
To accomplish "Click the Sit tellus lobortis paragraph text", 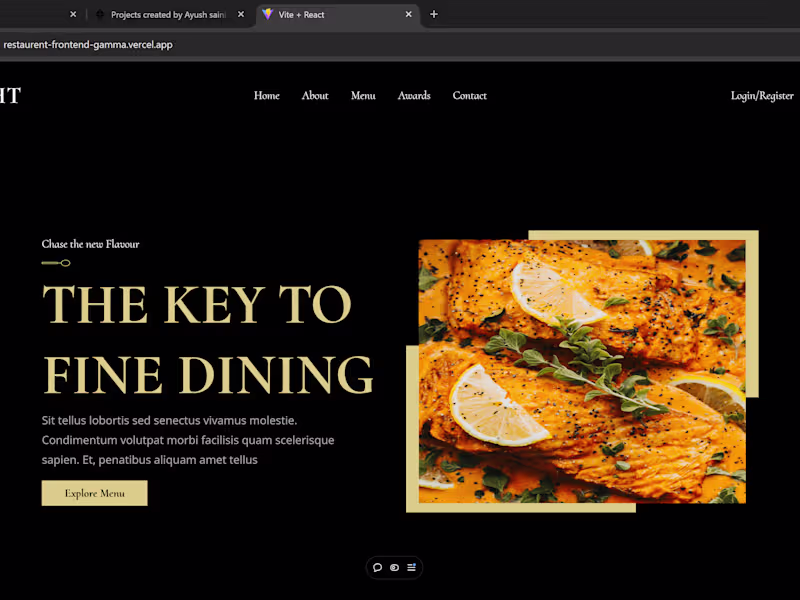I will (x=188, y=440).
